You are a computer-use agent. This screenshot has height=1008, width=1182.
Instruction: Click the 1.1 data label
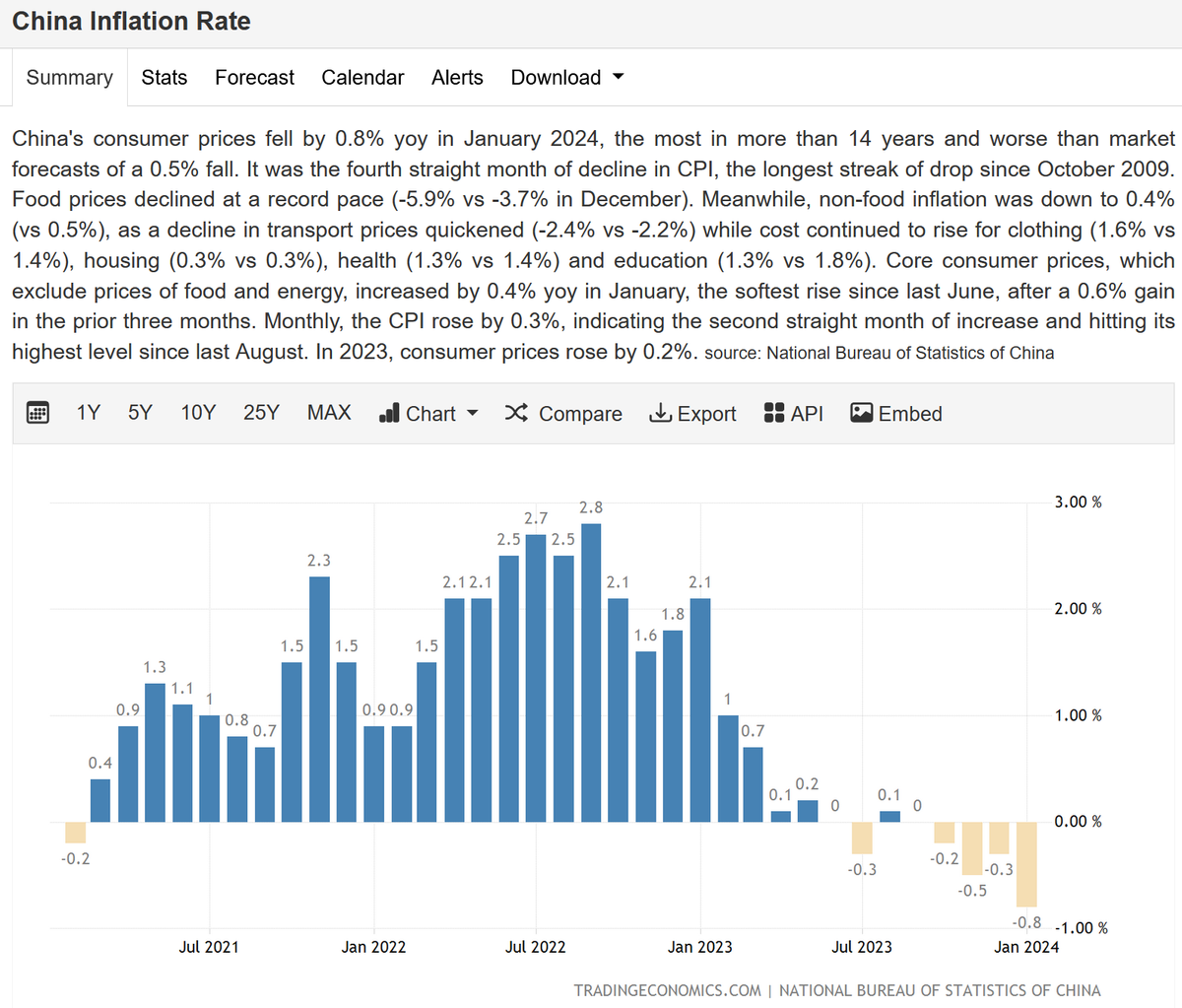tap(182, 689)
